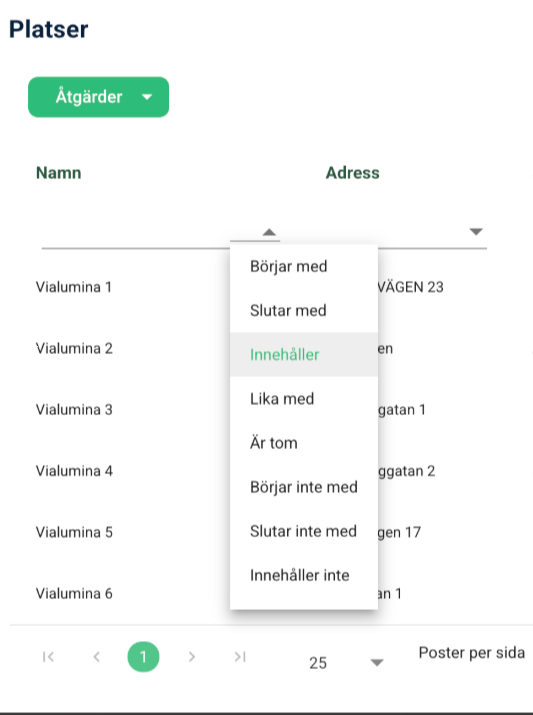The image size is (533, 715).
Task: Sort by the Namn column header
Action: pyautogui.click(x=59, y=173)
